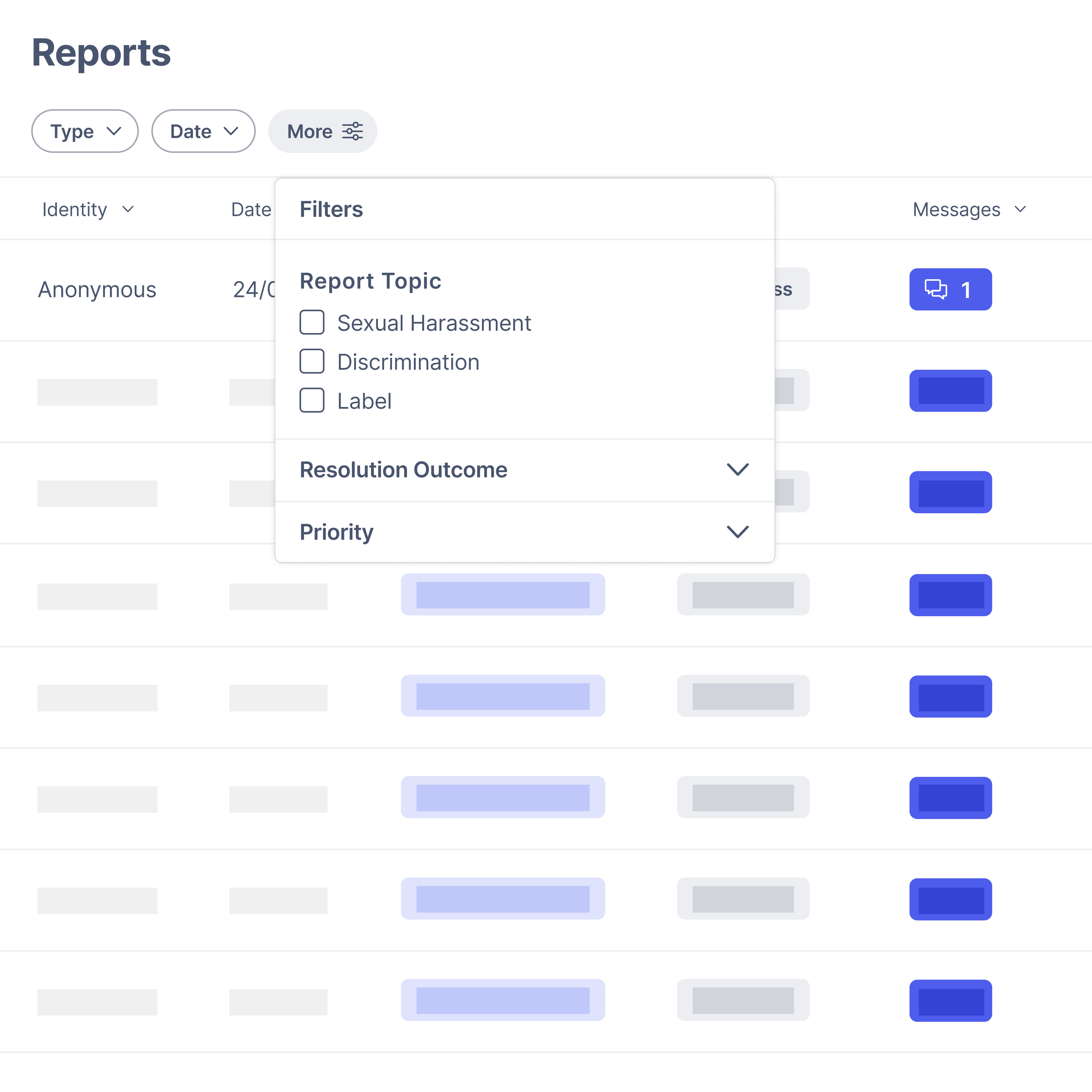Screen dimensions: 1092x1092
Task: Click the message badge showing count 1
Action: click(x=951, y=289)
